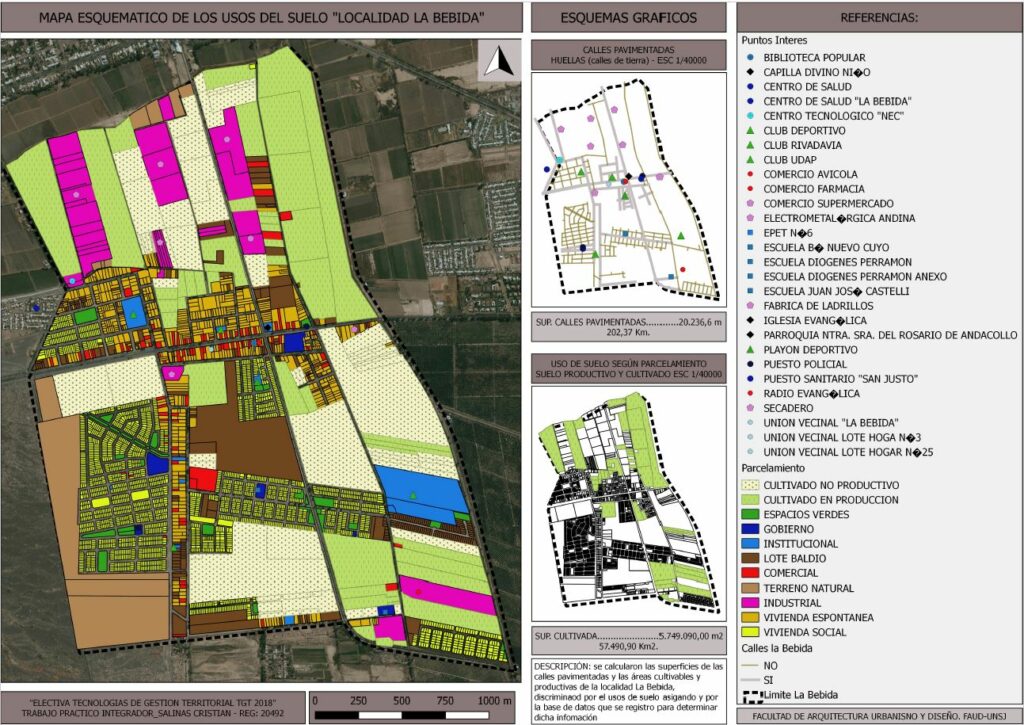Click the ESCUELA JUAN JOSE CASTELLI square symbol
Viewport: 1024px width, 725px height.
click(750, 291)
